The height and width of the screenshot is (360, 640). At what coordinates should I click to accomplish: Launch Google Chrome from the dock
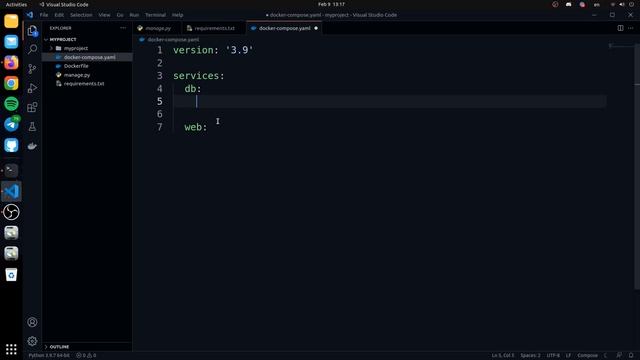click(11, 83)
